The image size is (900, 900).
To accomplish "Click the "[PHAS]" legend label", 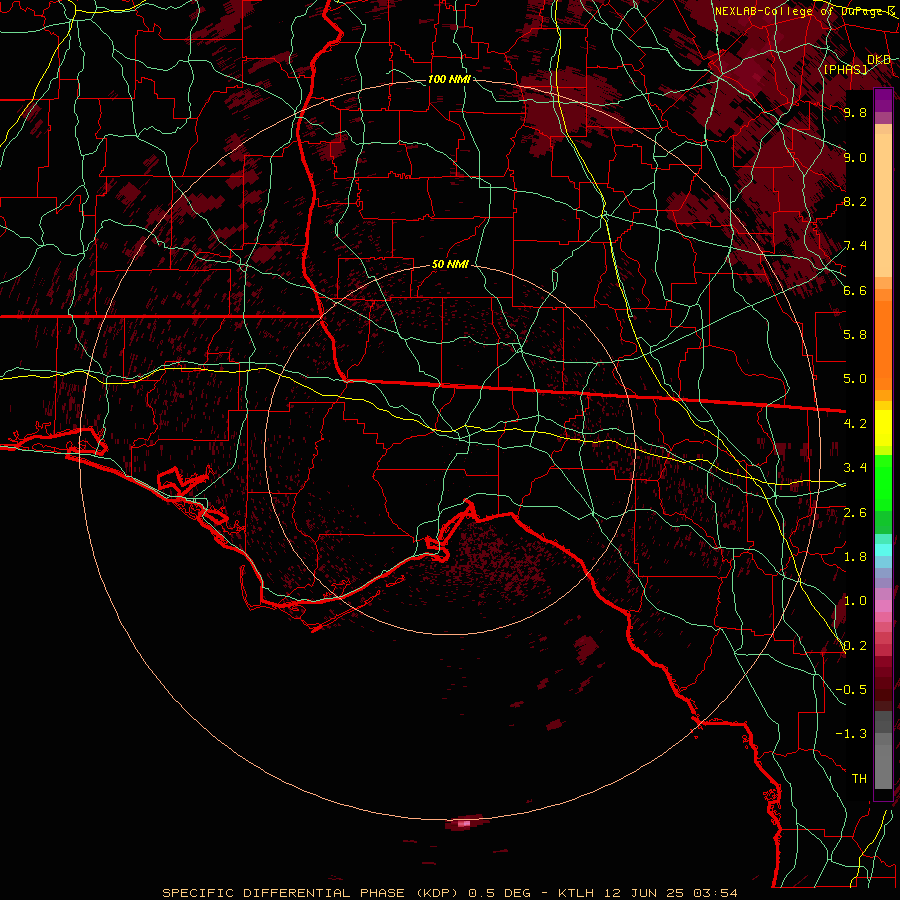I will pyautogui.click(x=845, y=69).
